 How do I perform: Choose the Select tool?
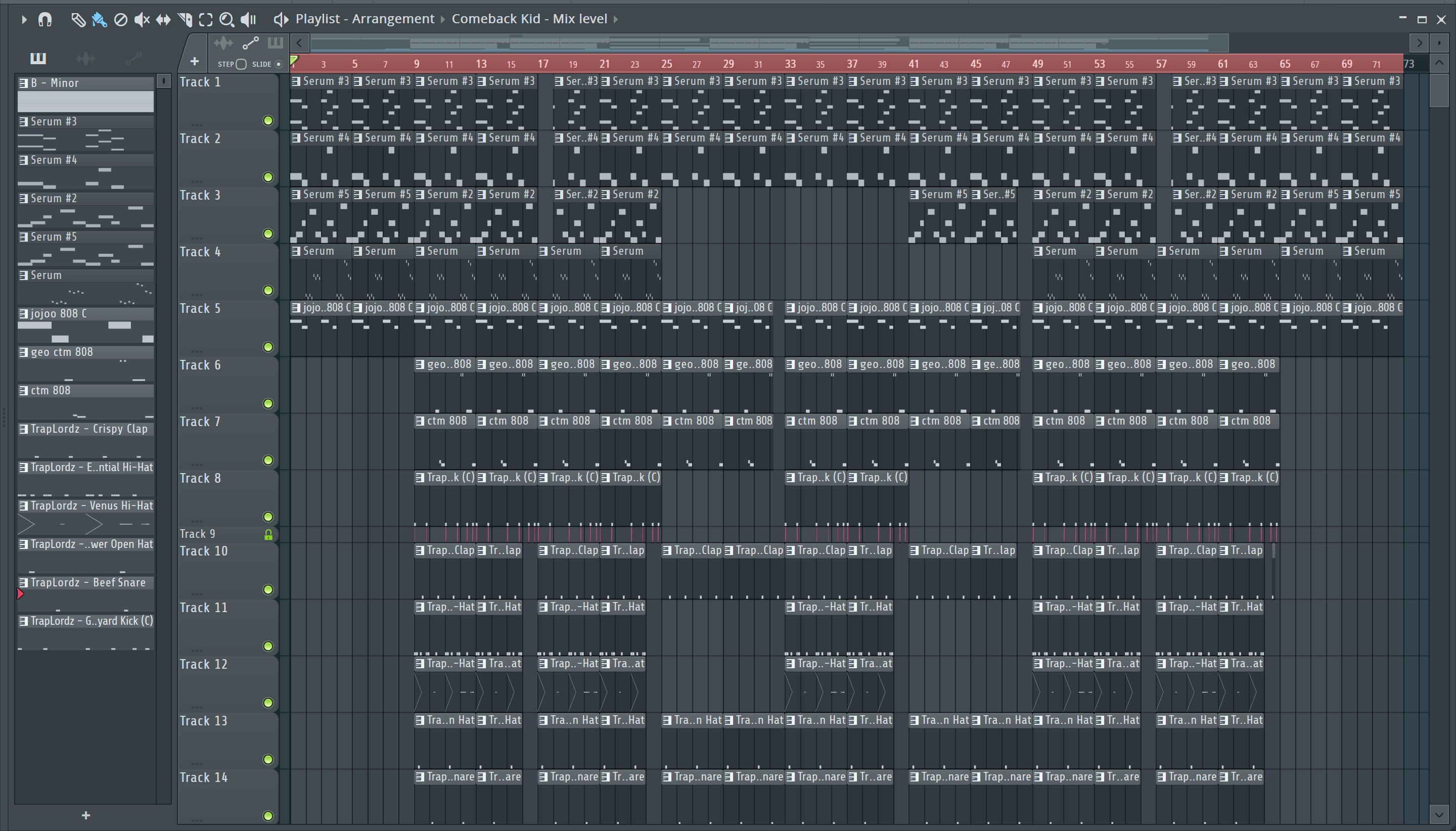206,19
